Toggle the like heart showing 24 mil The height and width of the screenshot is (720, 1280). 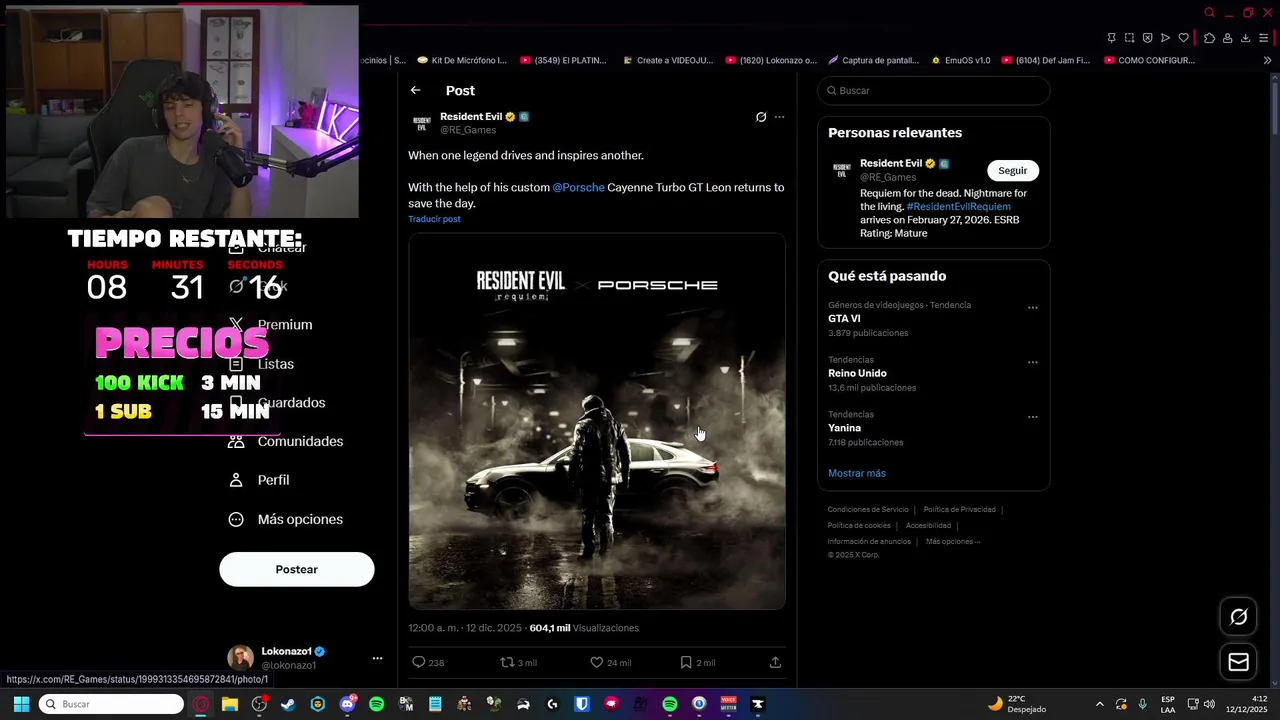click(596, 662)
